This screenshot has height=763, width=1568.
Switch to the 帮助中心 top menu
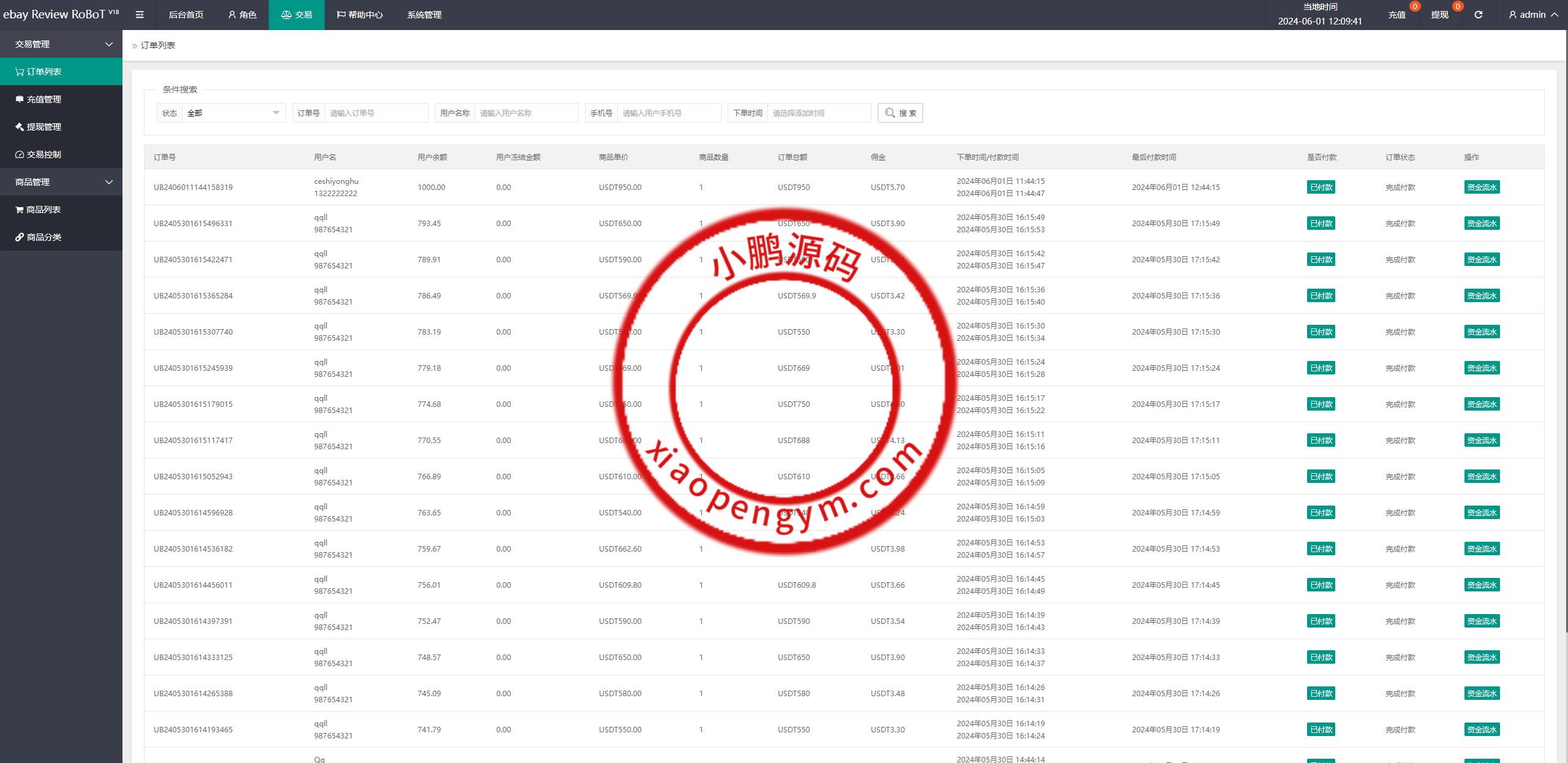[360, 15]
